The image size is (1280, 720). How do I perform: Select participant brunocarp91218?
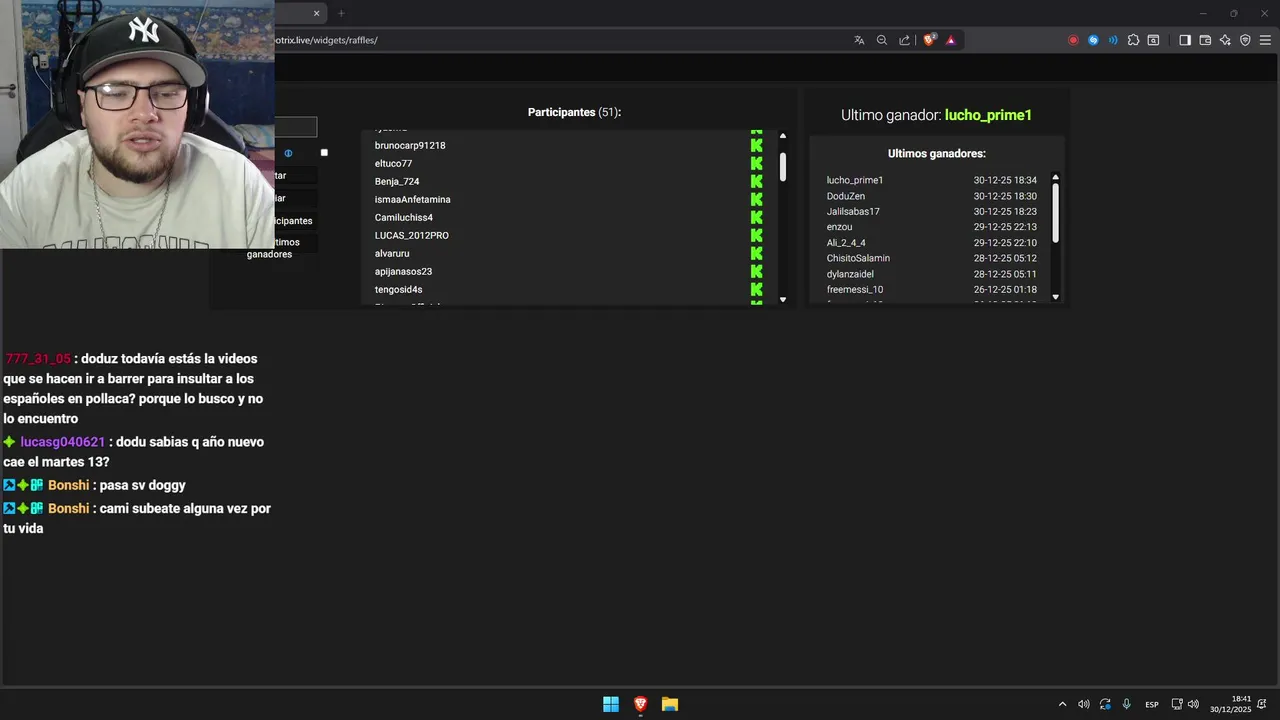click(410, 145)
